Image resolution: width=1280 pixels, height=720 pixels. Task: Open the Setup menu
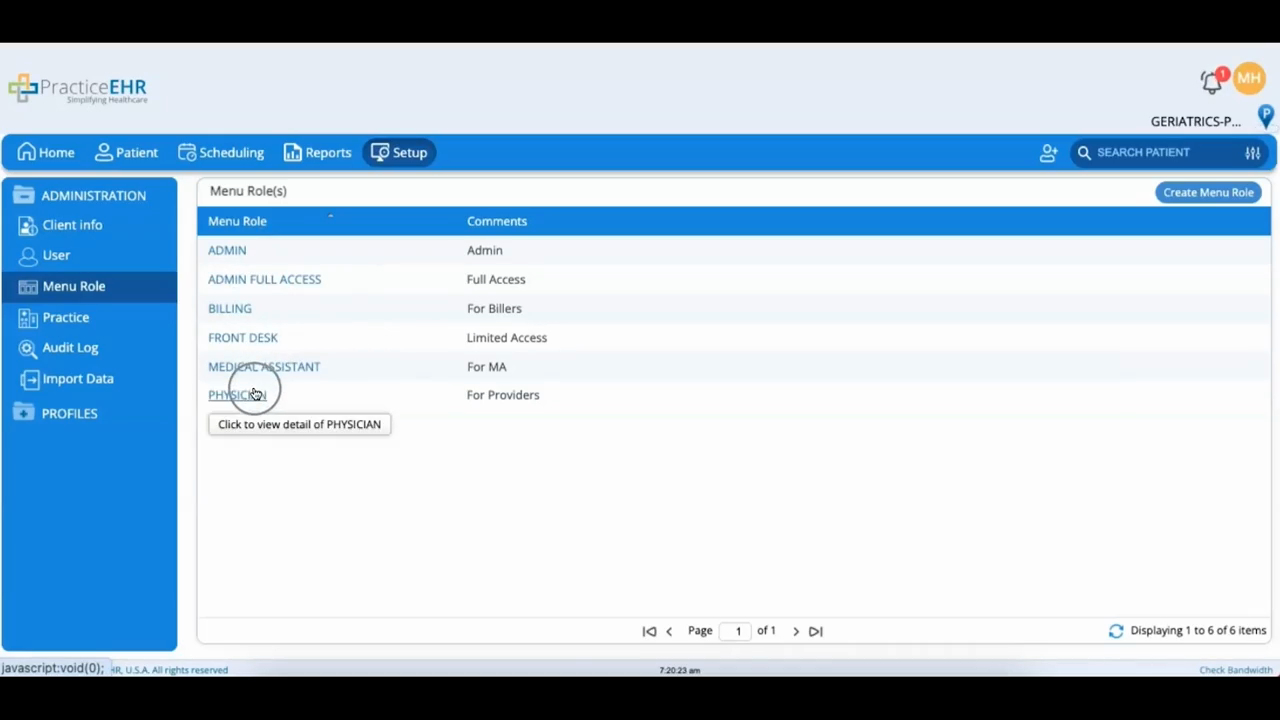(x=399, y=152)
